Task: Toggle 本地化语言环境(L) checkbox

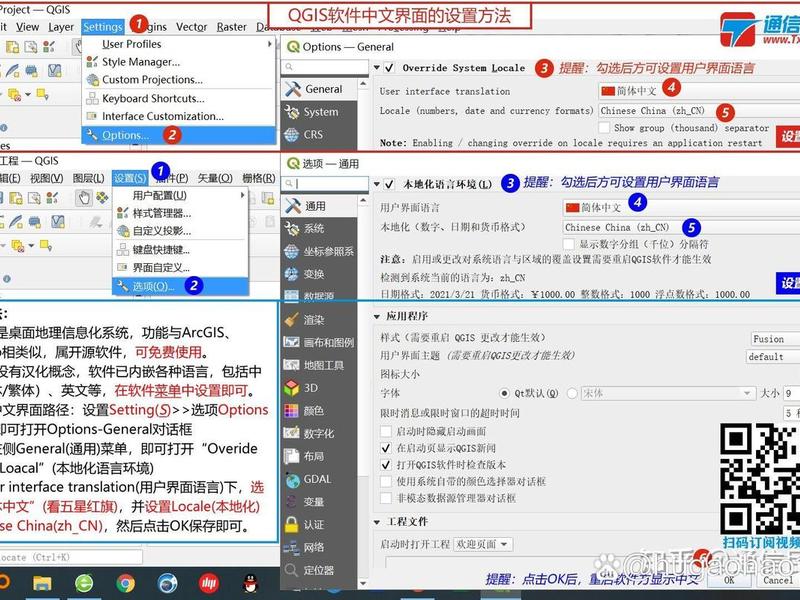Action: pyautogui.click(x=389, y=184)
